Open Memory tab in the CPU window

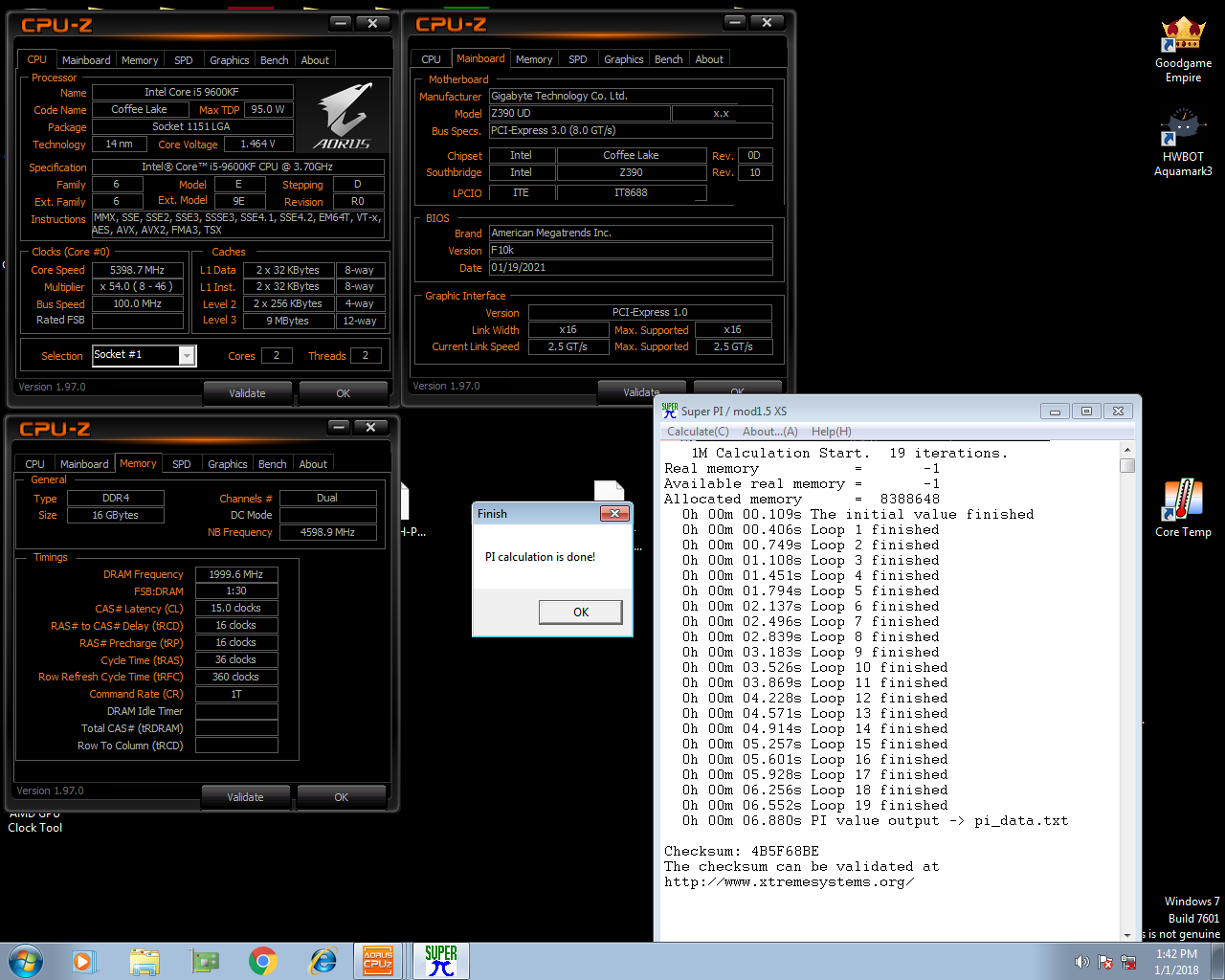click(x=140, y=60)
